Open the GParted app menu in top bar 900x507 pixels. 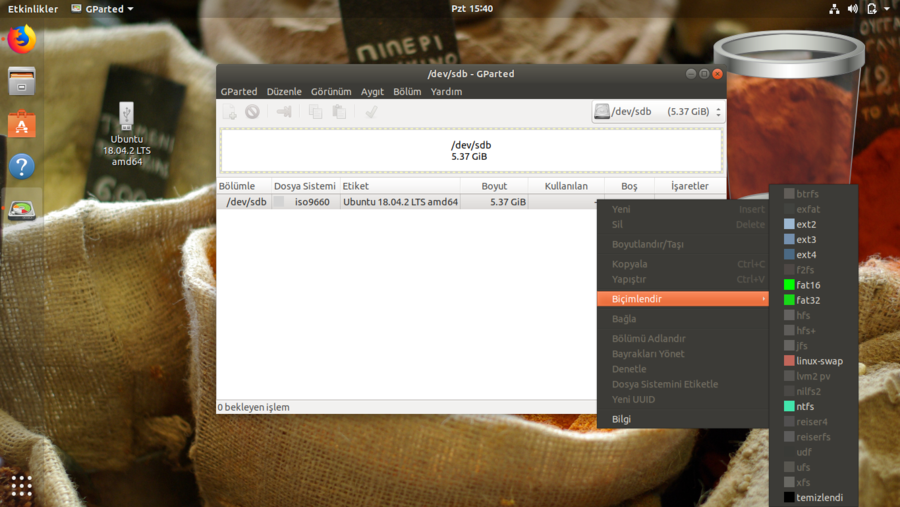click(102, 9)
